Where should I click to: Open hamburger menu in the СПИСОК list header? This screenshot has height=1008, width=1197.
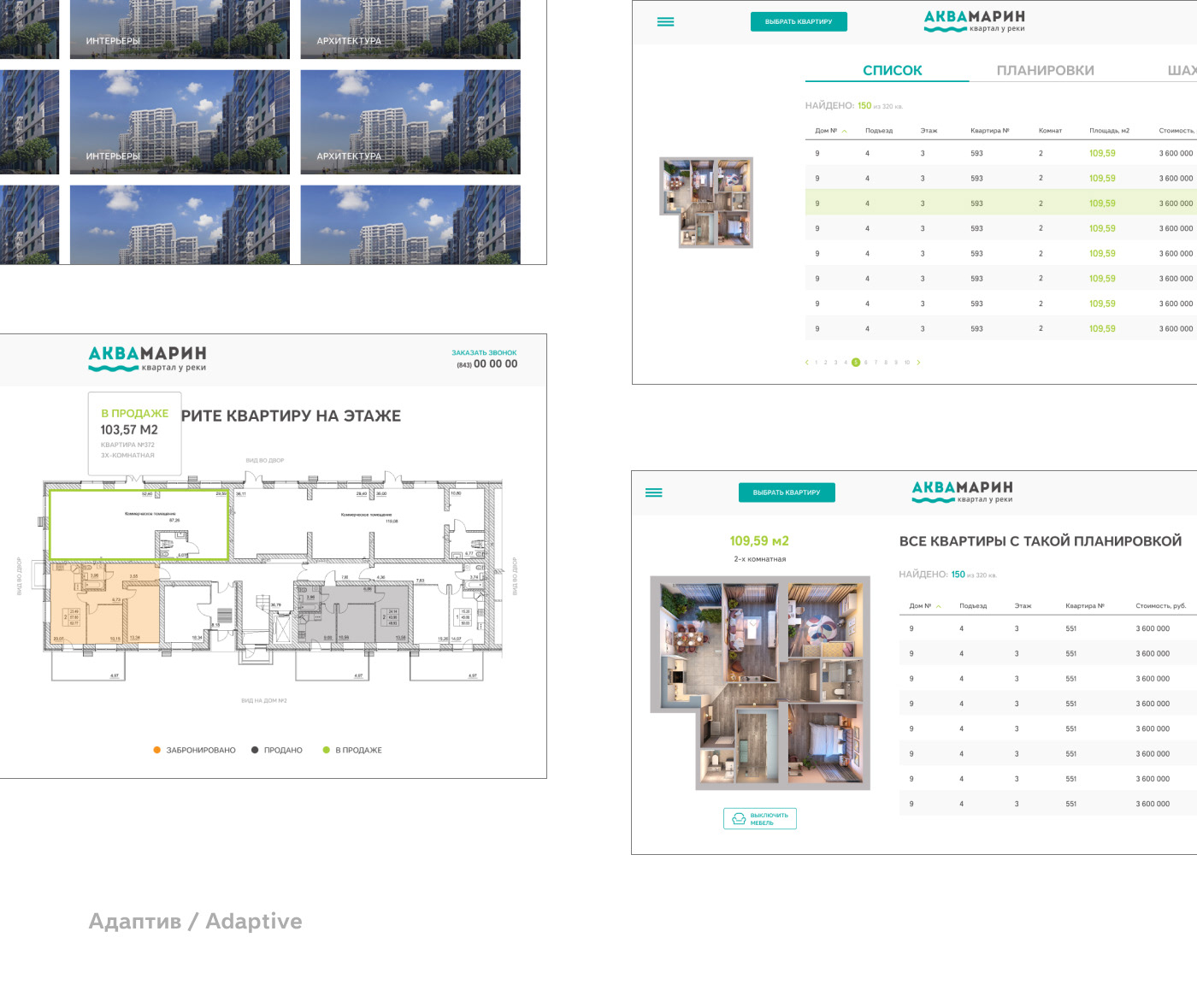coord(665,22)
